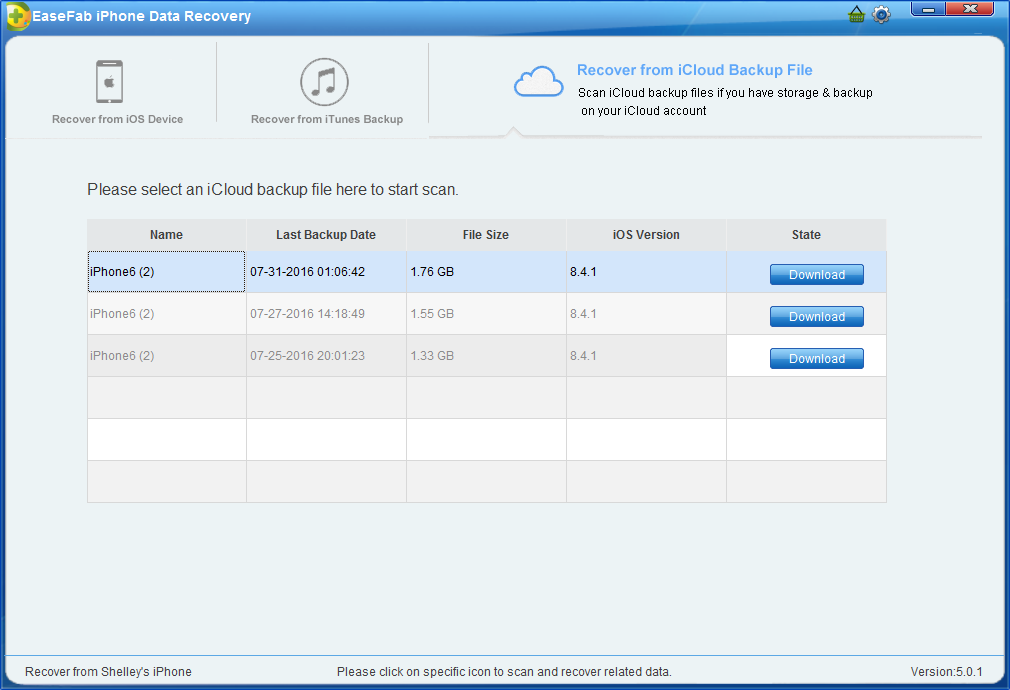Open the shopping basket purchase icon
This screenshot has width=1010, height=690.
(x=856, y=14)
